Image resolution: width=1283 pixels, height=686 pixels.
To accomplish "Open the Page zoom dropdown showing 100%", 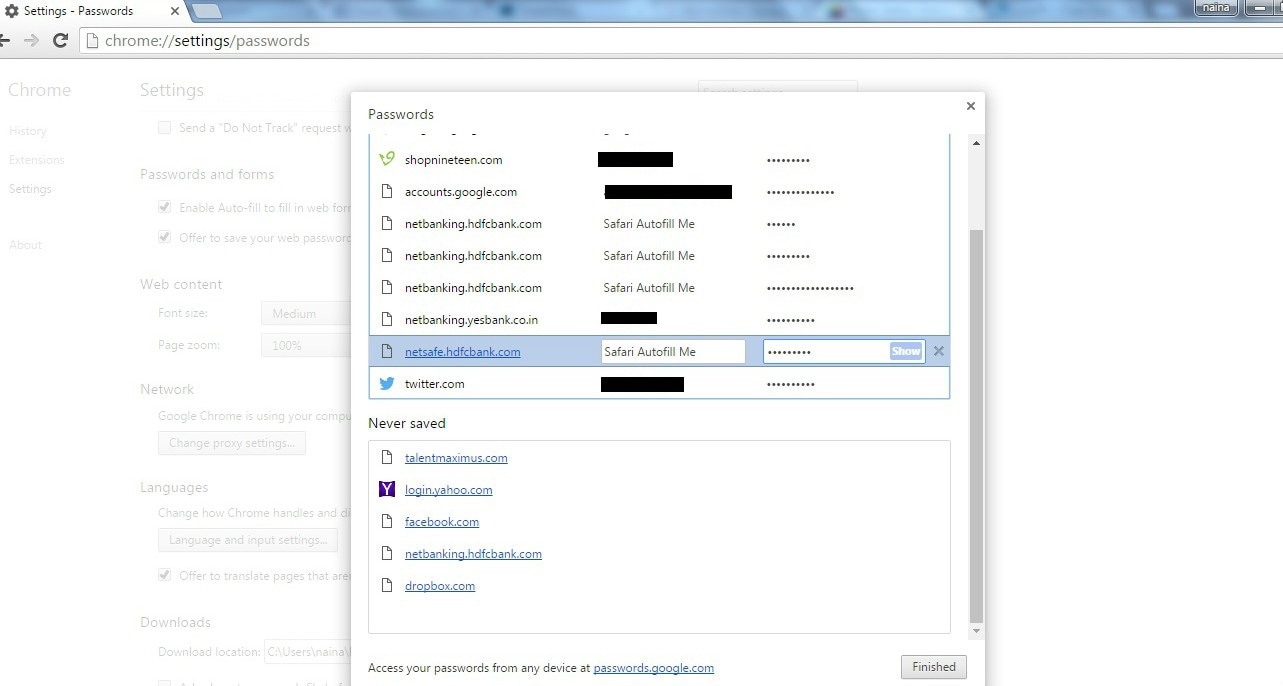I will 305,345.
